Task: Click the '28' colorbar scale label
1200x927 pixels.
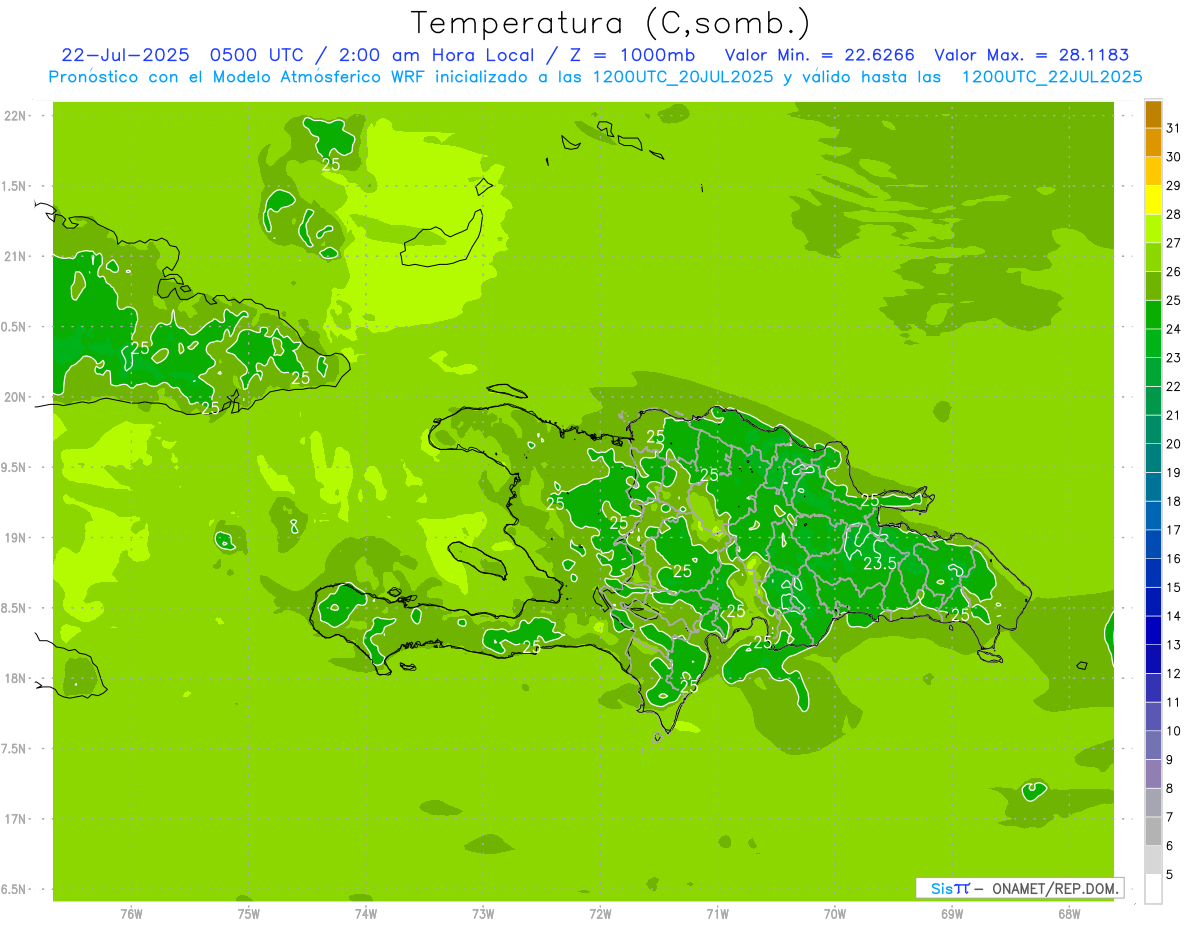Action: pos(1173,214)
